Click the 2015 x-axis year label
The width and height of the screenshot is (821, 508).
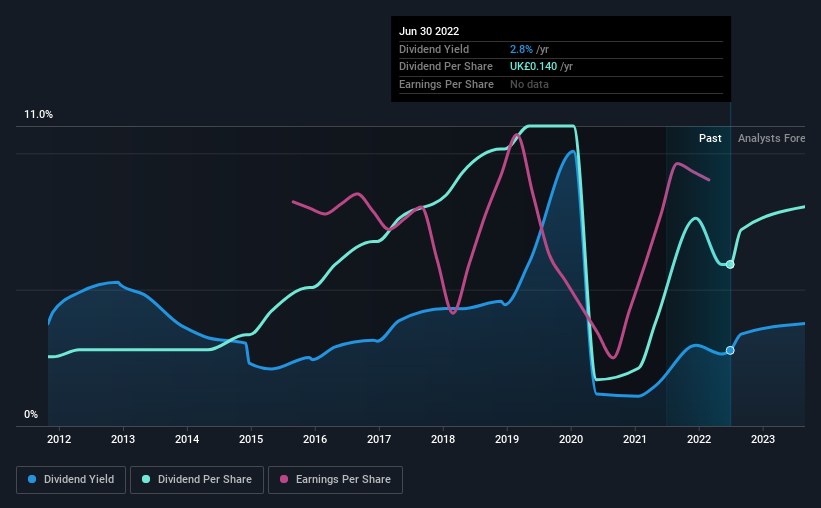coord(251,438)
